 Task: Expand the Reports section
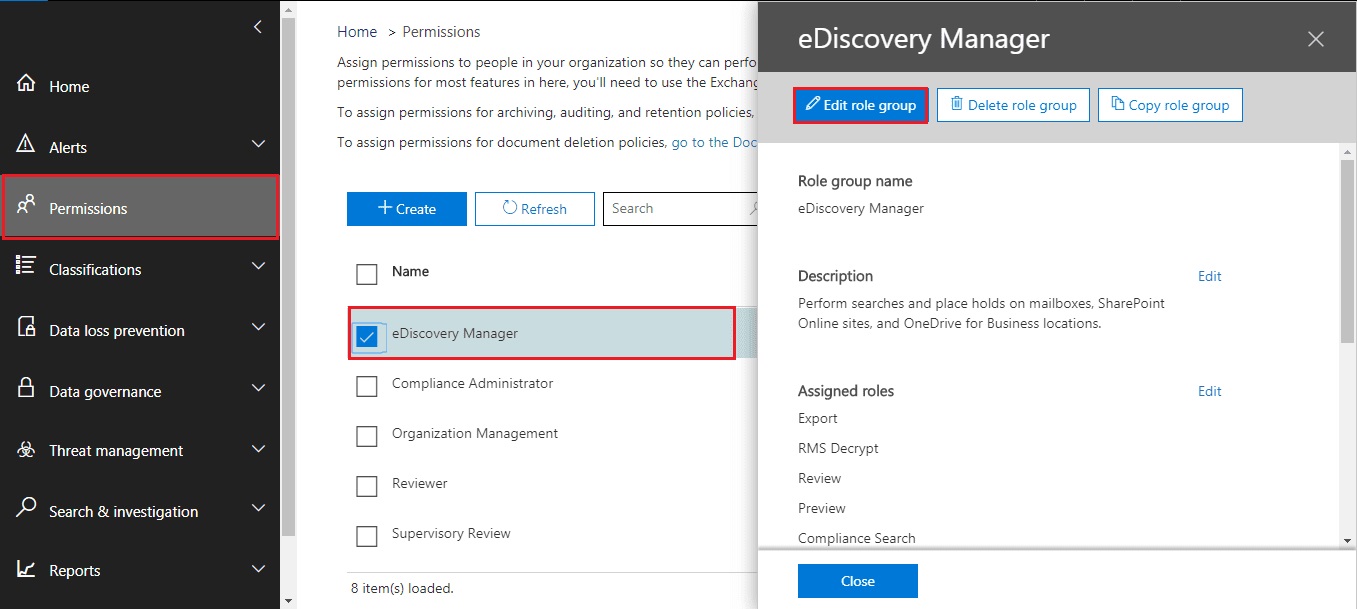pyautogui.click(x=258, y=569)
